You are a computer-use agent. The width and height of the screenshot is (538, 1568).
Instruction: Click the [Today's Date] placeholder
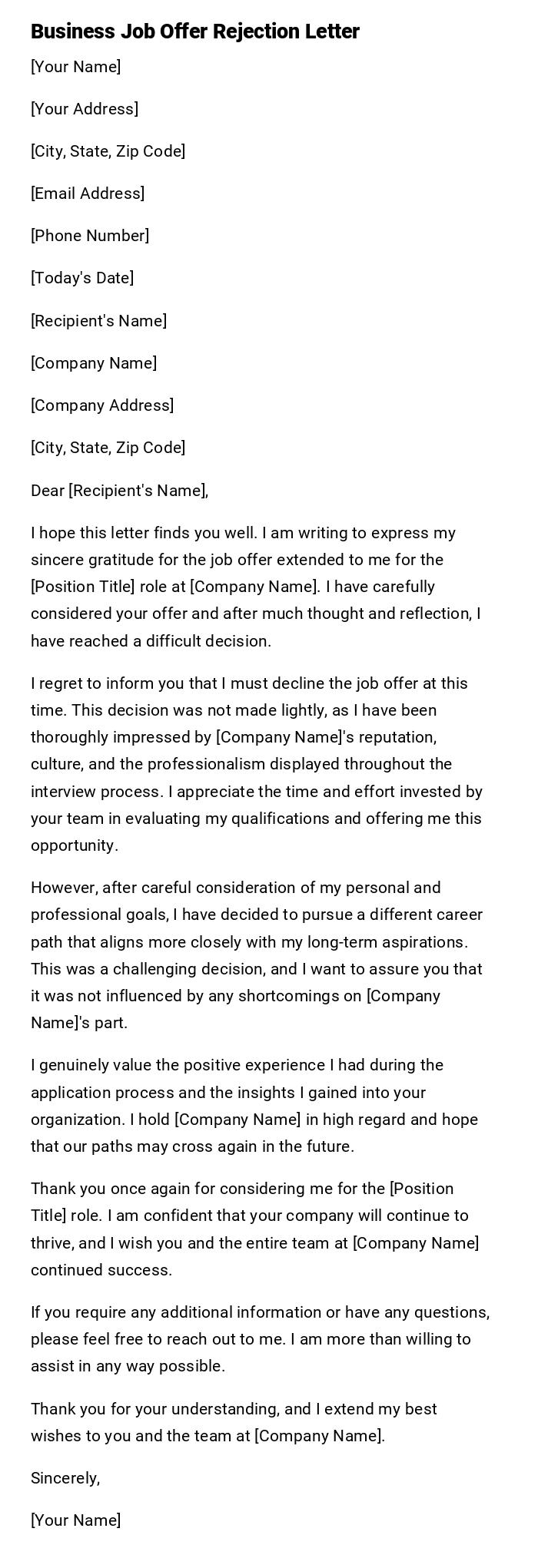[x=82, y=278]
